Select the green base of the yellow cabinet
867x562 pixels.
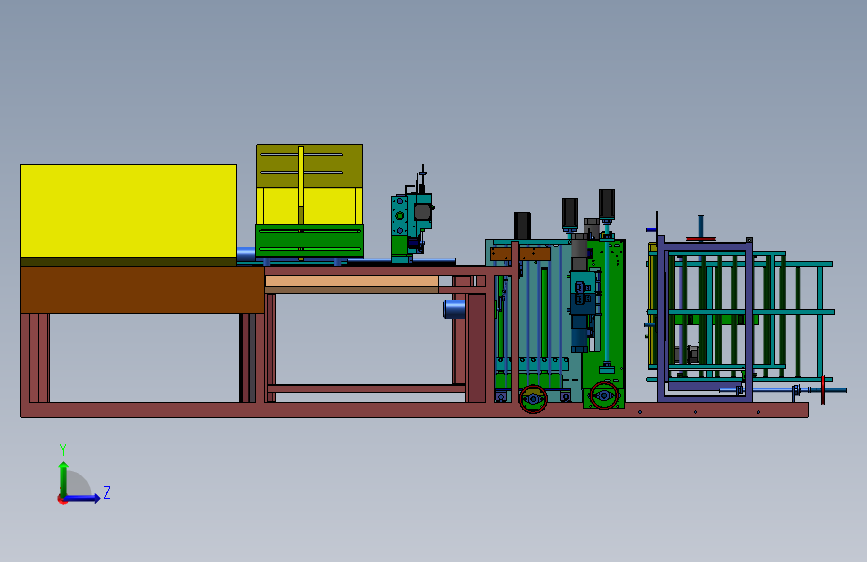click(309, 241)
